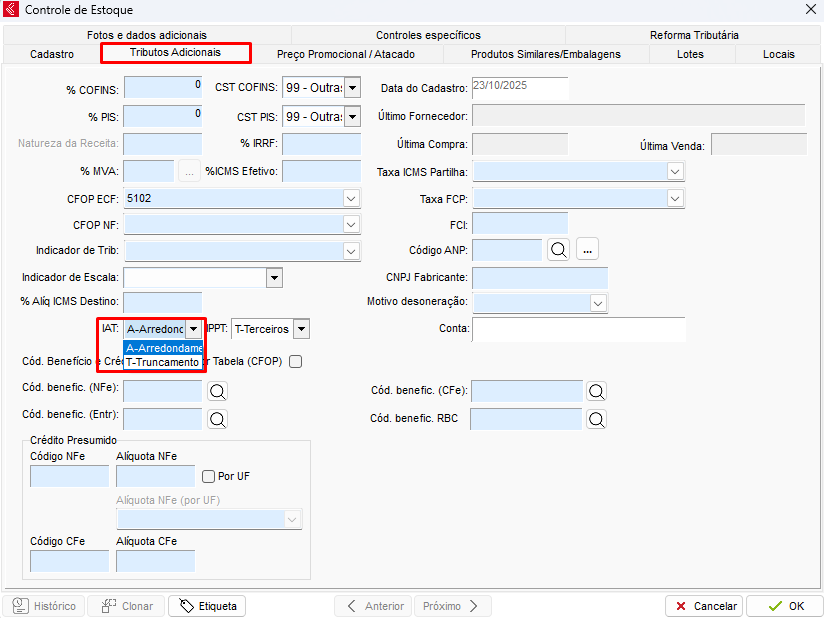Enable the Por UF checkbox
Image resolution: width=824 pixels, height=618 pixels.
(x=209, y=476)
